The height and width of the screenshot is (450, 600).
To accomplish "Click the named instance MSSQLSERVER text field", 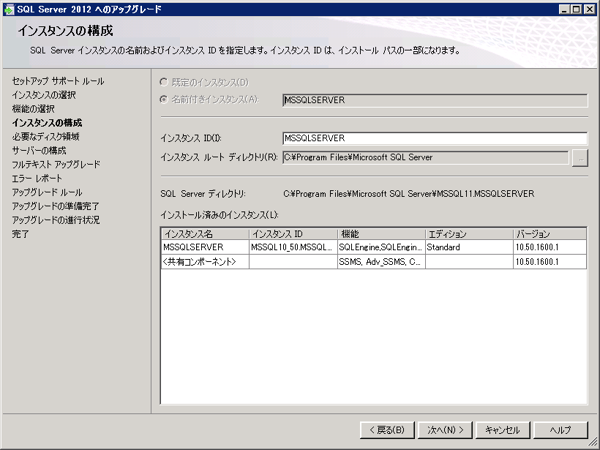I will (435, 100).
